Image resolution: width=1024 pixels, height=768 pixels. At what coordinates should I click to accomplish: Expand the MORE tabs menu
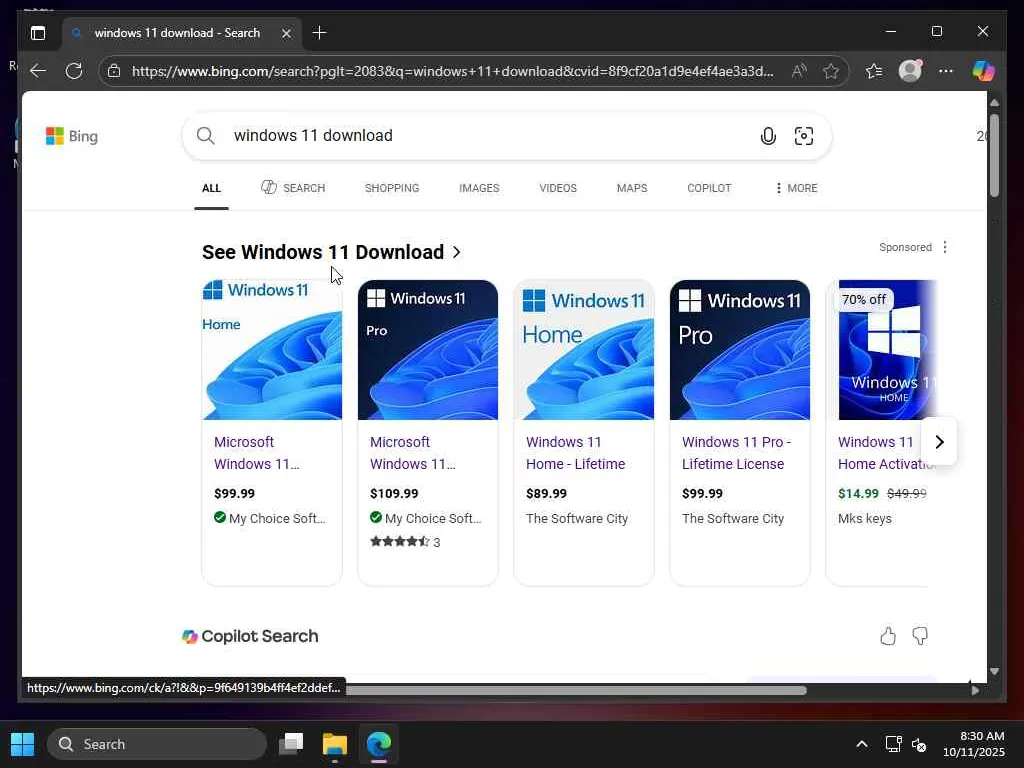[796, 188]
